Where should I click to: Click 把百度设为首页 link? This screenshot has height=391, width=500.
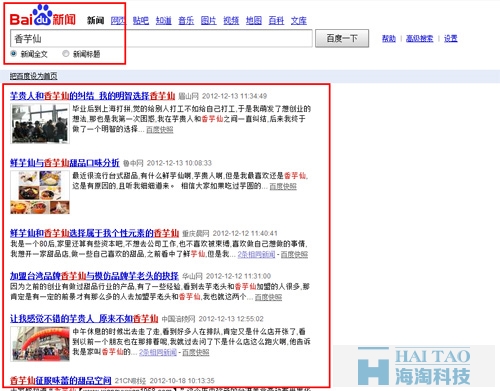pos(33,76)
